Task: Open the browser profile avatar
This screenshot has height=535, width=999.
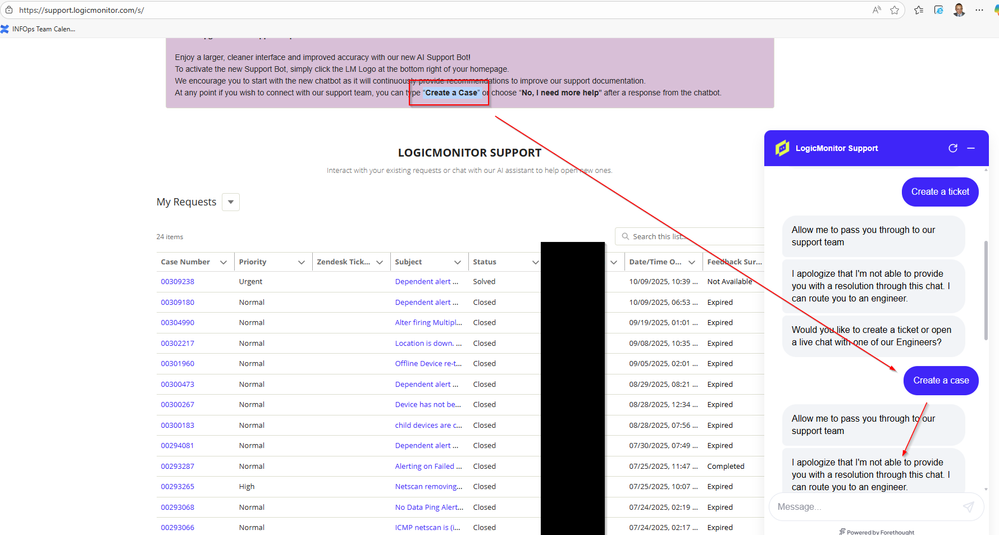Action: pos(959,10)
